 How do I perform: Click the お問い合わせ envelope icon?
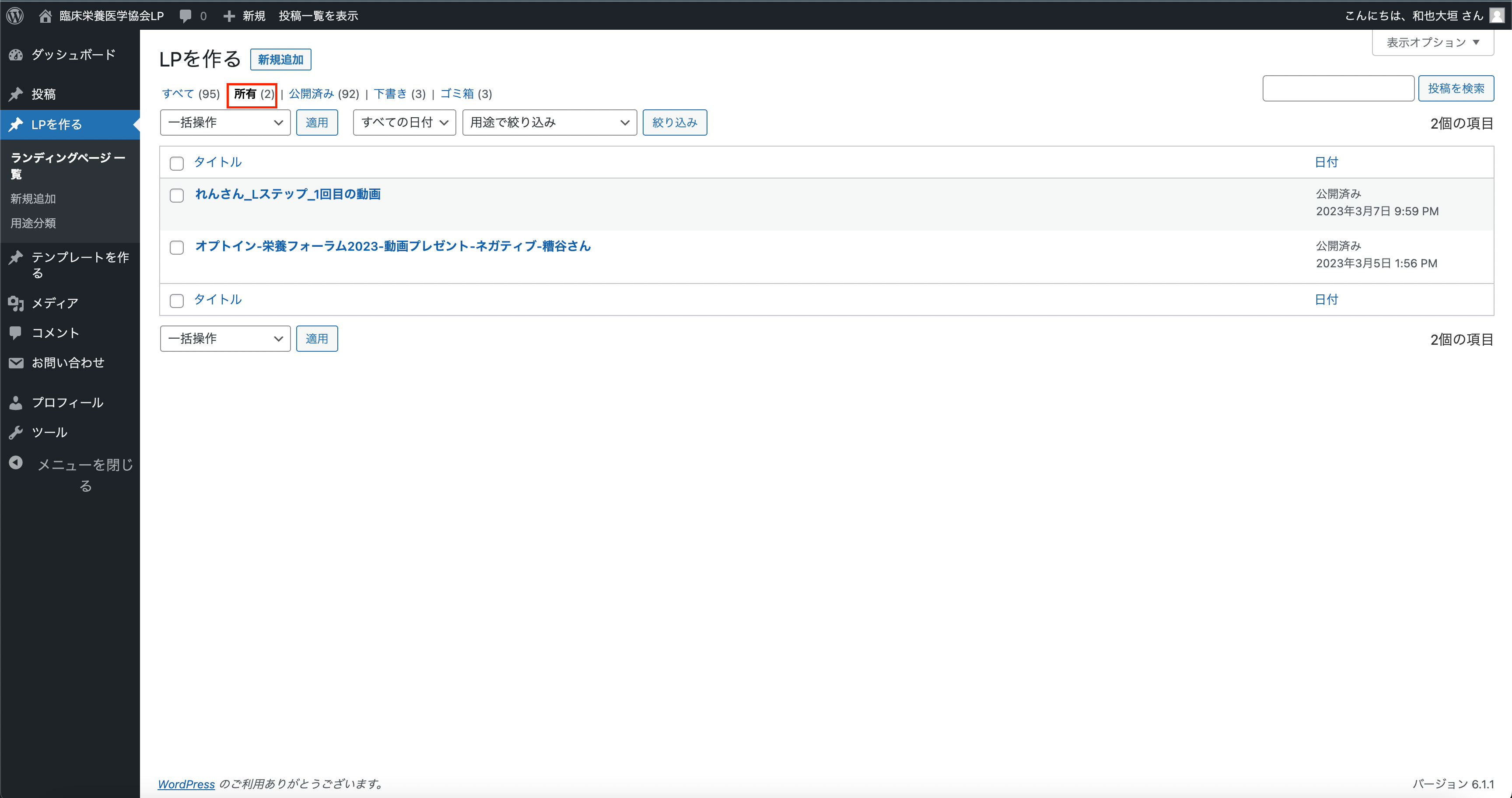click(16, 363)
